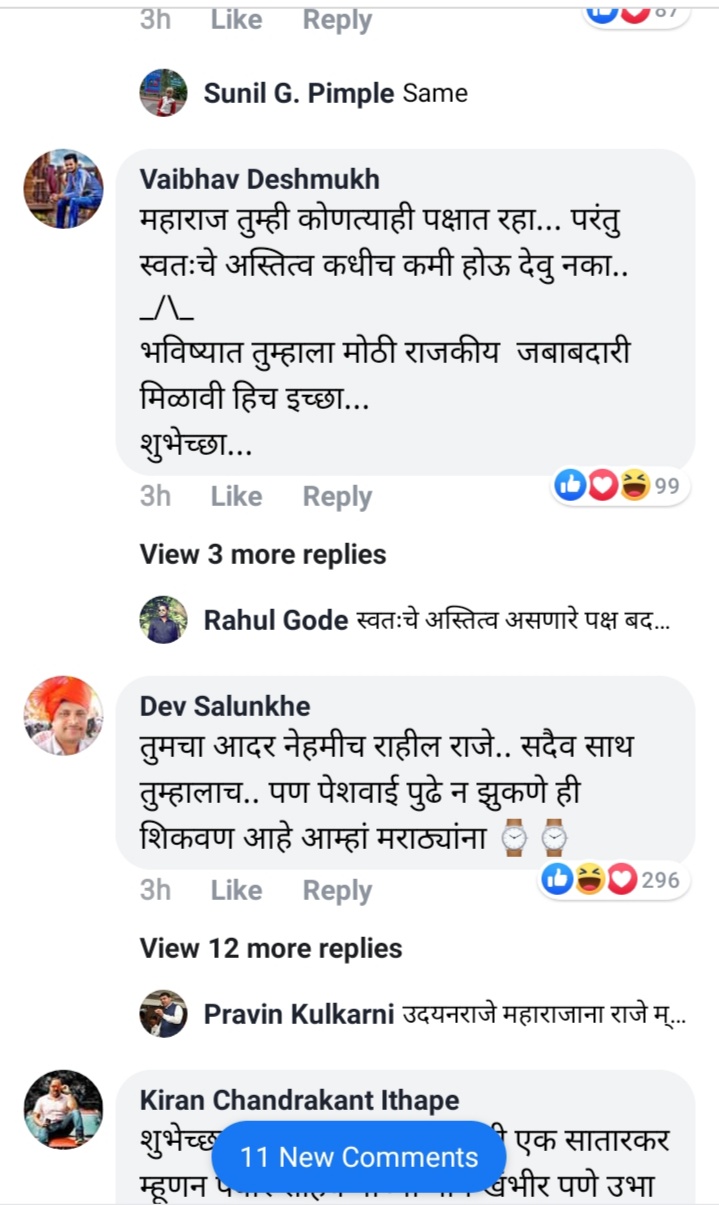Reply to Dev Salunkhe's comment
Image resolution: width=719 pixels, height=1205 pixels.
pos(337,890)
